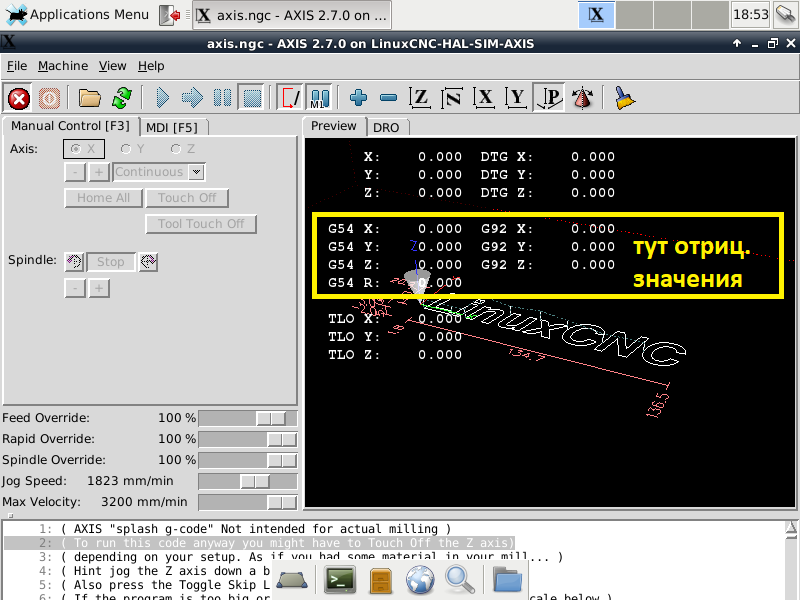The height and width of the screenshot is (600, 800).
Task: Toggle the Emergency Stop button
Action: pos(19,97)
